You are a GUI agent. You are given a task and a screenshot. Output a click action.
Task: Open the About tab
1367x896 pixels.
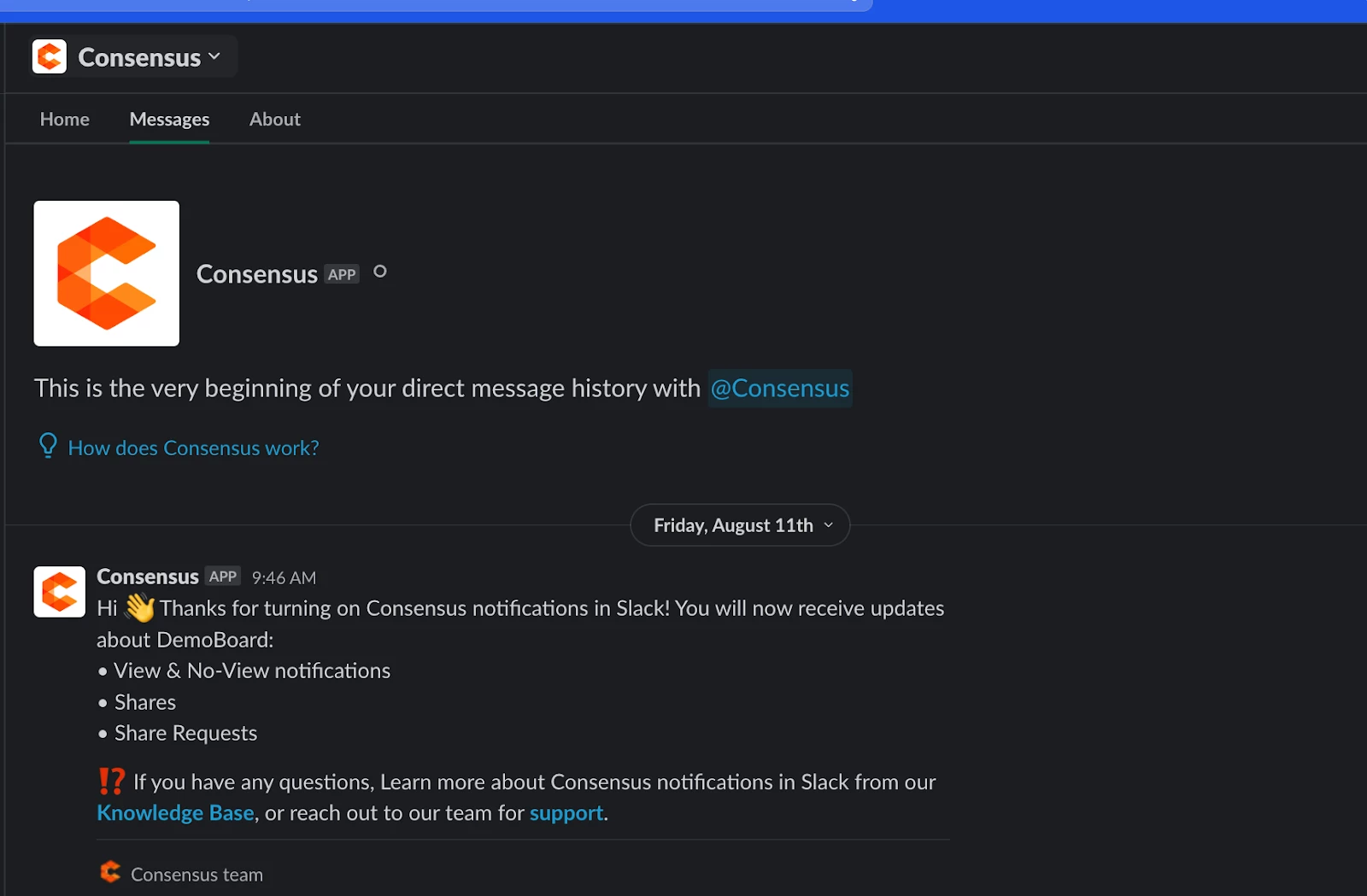[275, 120]
